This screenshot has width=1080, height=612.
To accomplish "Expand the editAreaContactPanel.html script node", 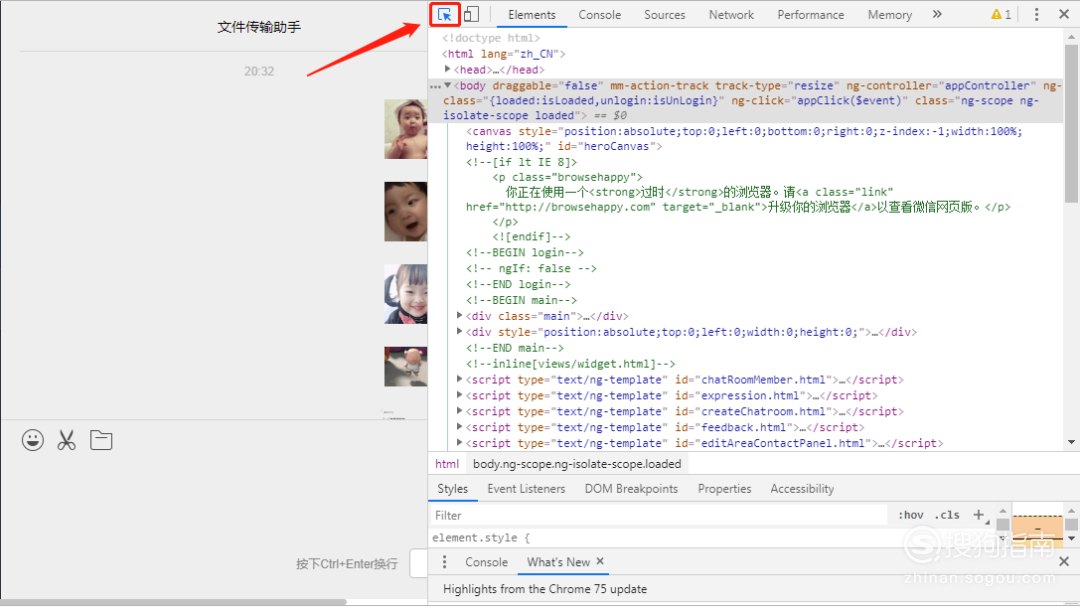I will pyautogui.click(x=459, y=442).
